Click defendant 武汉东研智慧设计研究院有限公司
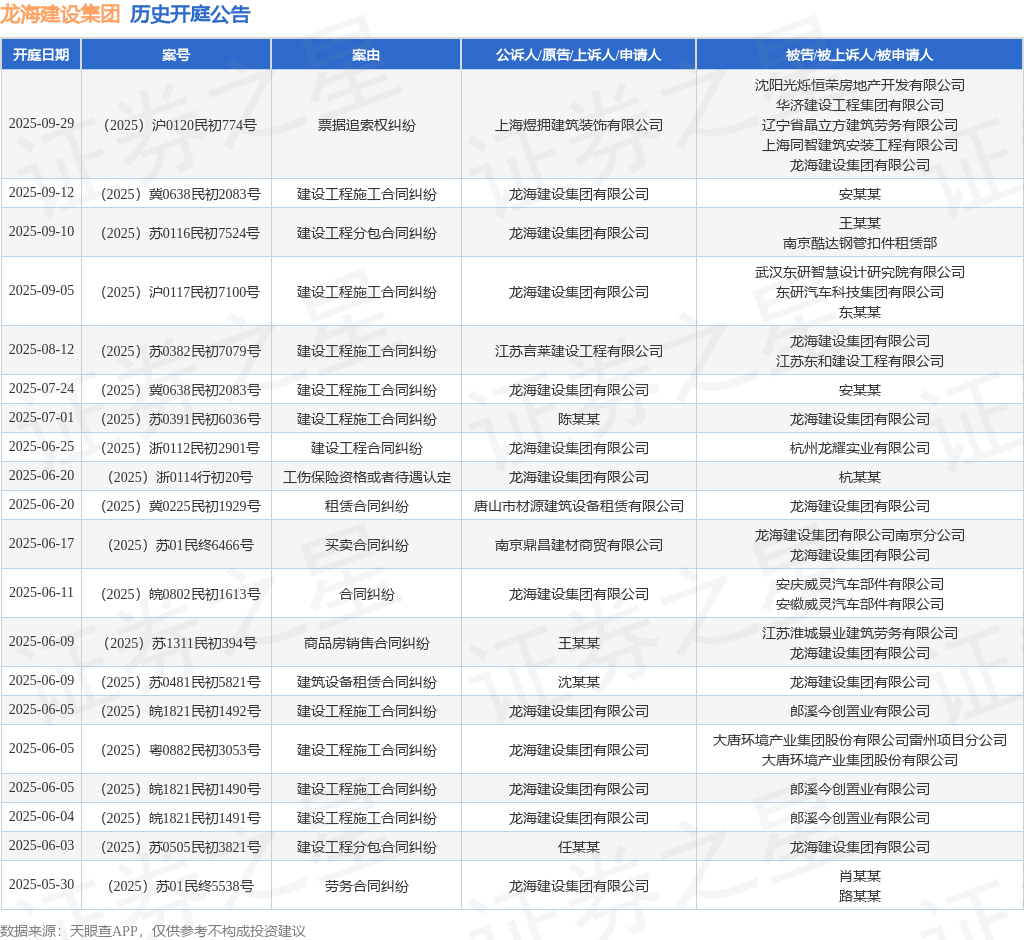1024x940 pixels. (x=859, y=272)
